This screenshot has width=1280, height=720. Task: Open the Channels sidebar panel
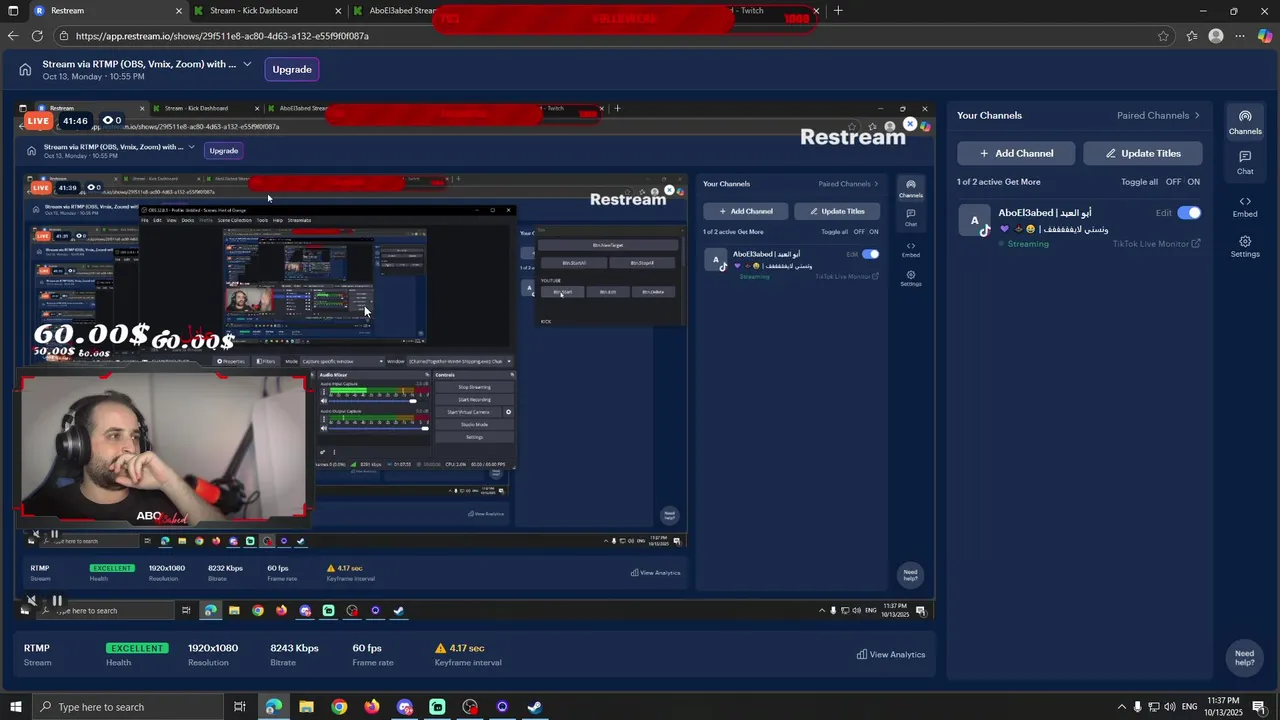[x=1244, y=123]
